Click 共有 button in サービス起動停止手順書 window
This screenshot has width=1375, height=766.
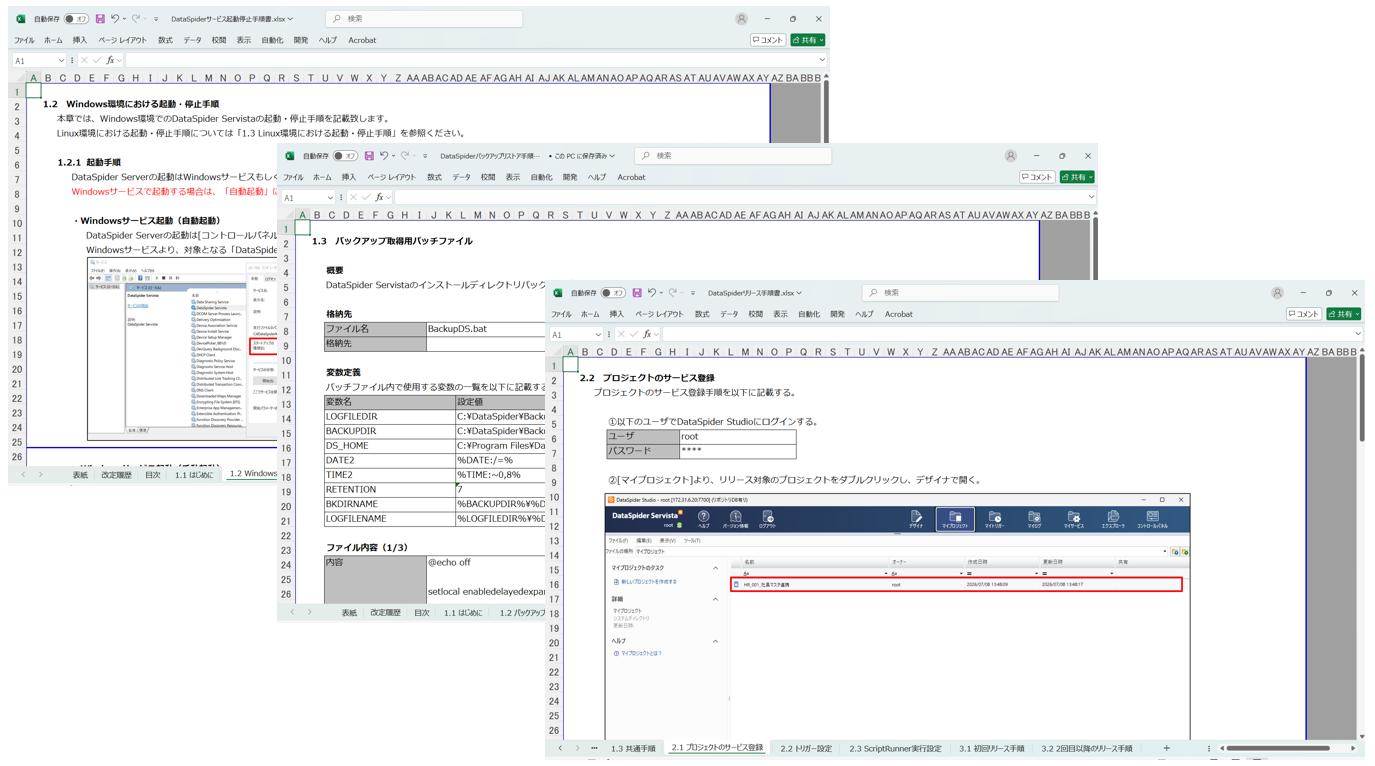tap(807, 40)
